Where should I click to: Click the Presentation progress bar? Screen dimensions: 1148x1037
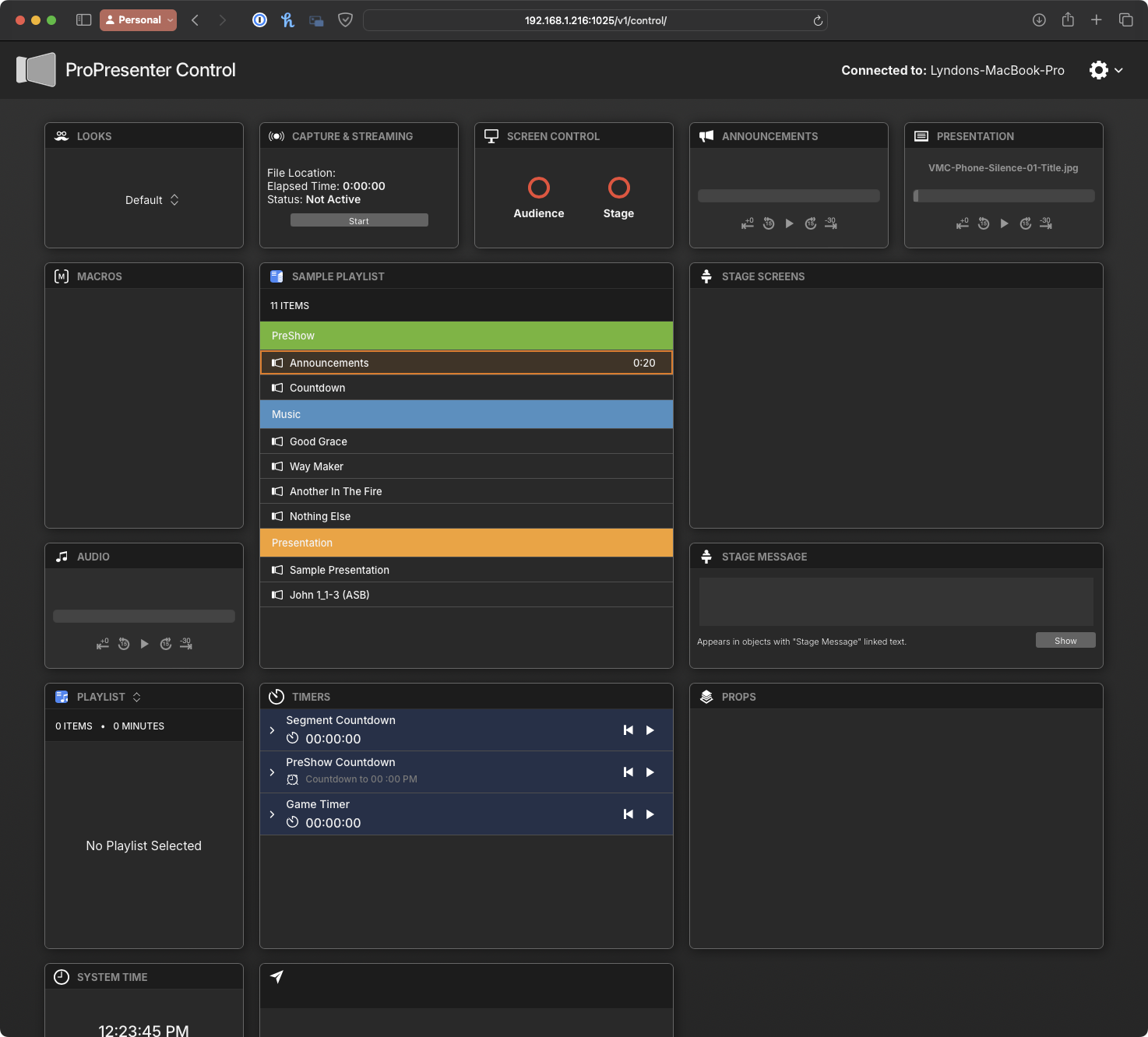coord(1003,196)
